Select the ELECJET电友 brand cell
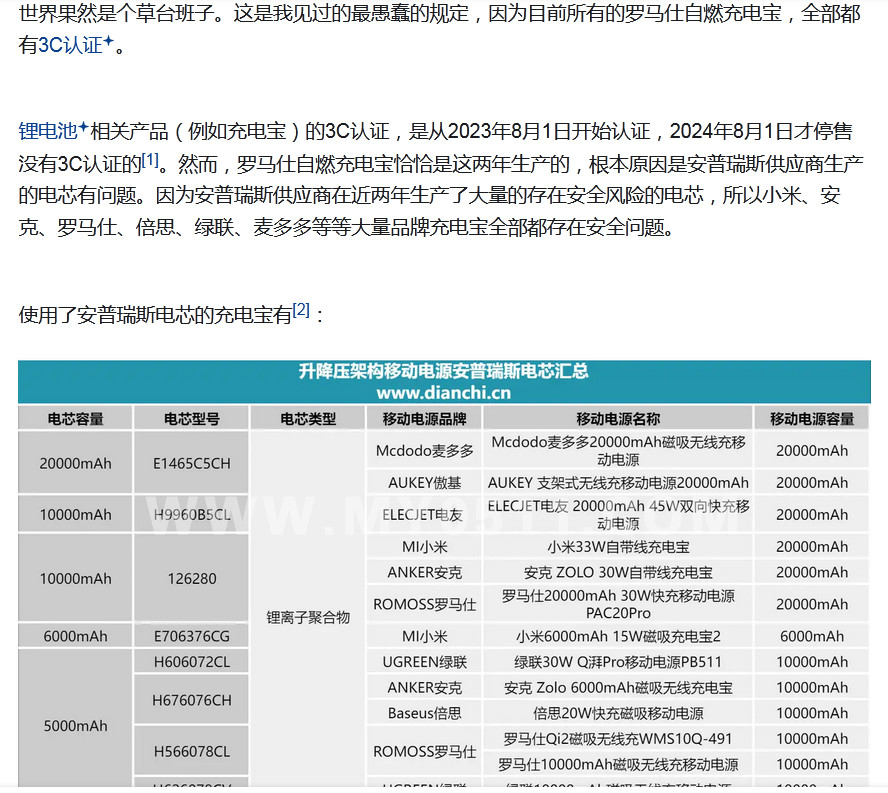 point(424,515)
